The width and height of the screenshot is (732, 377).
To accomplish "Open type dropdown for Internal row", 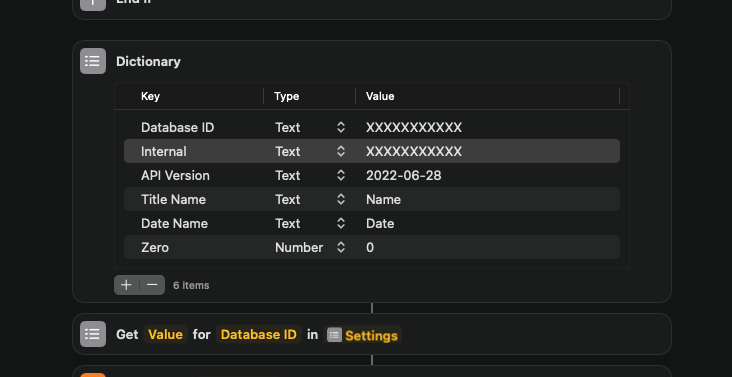I will coord(341,151).
